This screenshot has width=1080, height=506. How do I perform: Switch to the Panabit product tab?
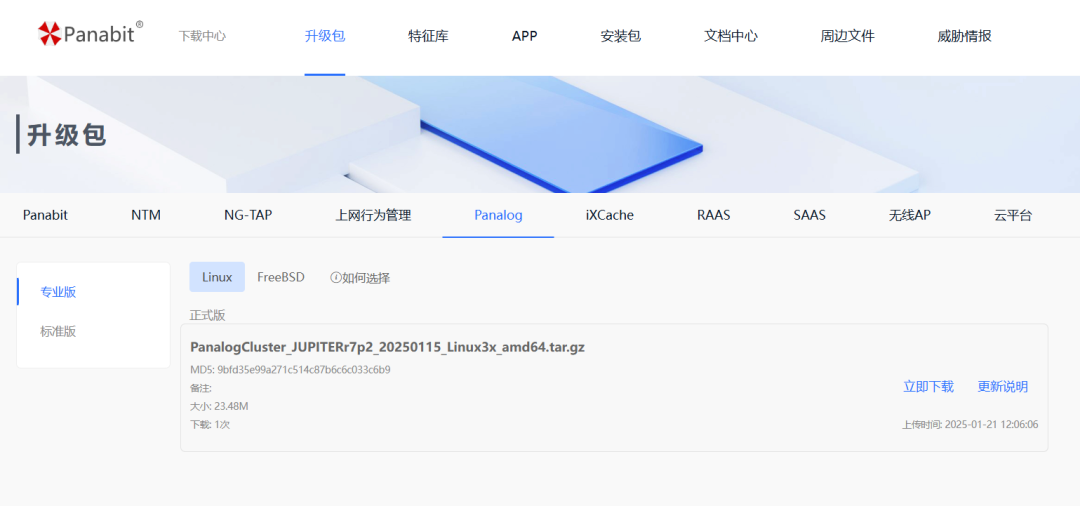click(45, 215)
